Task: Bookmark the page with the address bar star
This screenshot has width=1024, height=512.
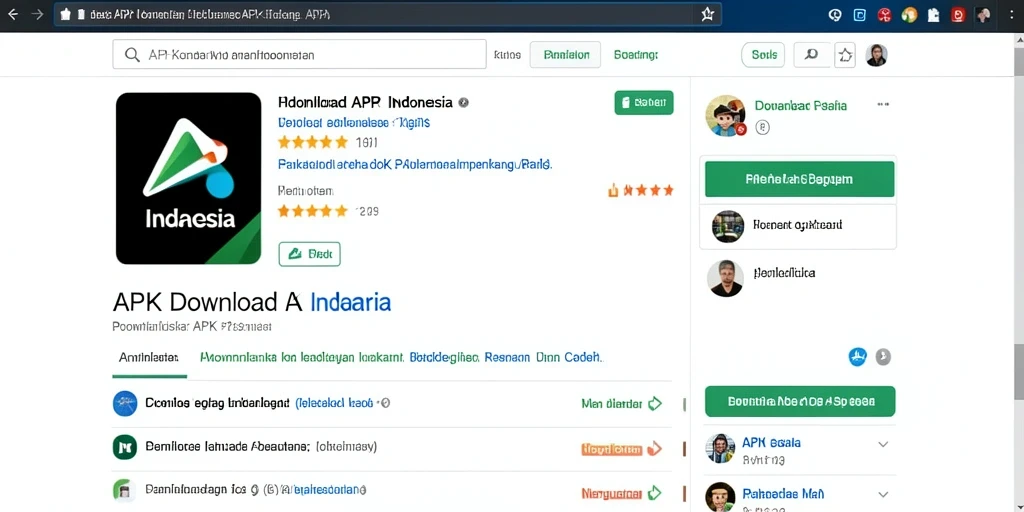Action: coord(708,15)
